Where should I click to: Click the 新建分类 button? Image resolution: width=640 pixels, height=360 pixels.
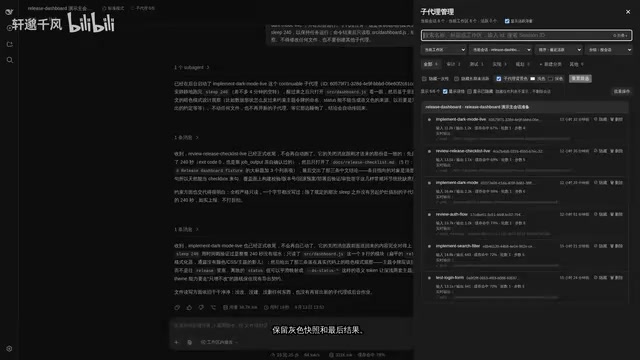click(x=550, y=64)
